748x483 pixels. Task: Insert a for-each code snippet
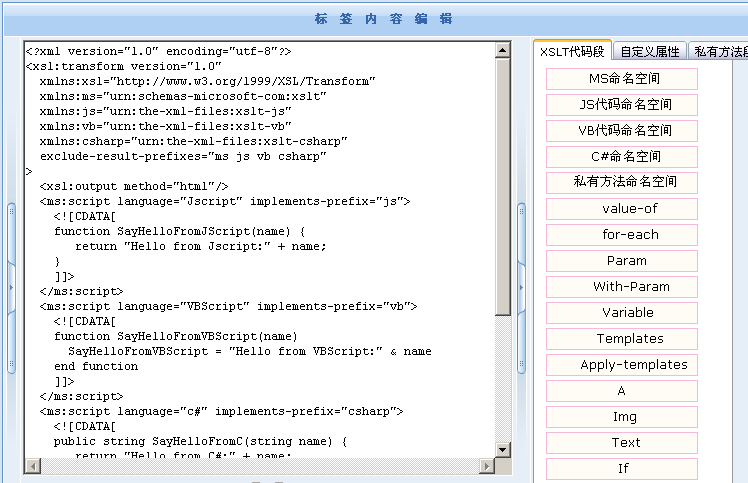click(x=622, y=235)
